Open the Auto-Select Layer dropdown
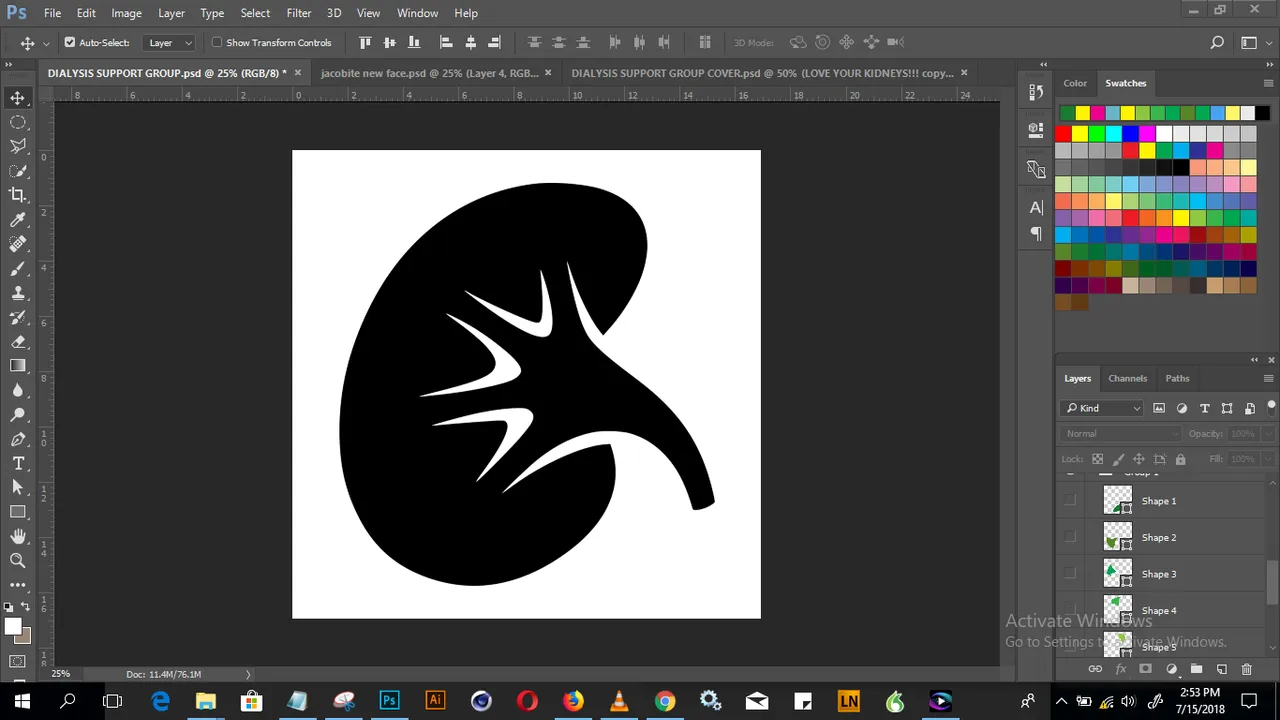This screenshot has height=720, width=1280. point(170,42)
